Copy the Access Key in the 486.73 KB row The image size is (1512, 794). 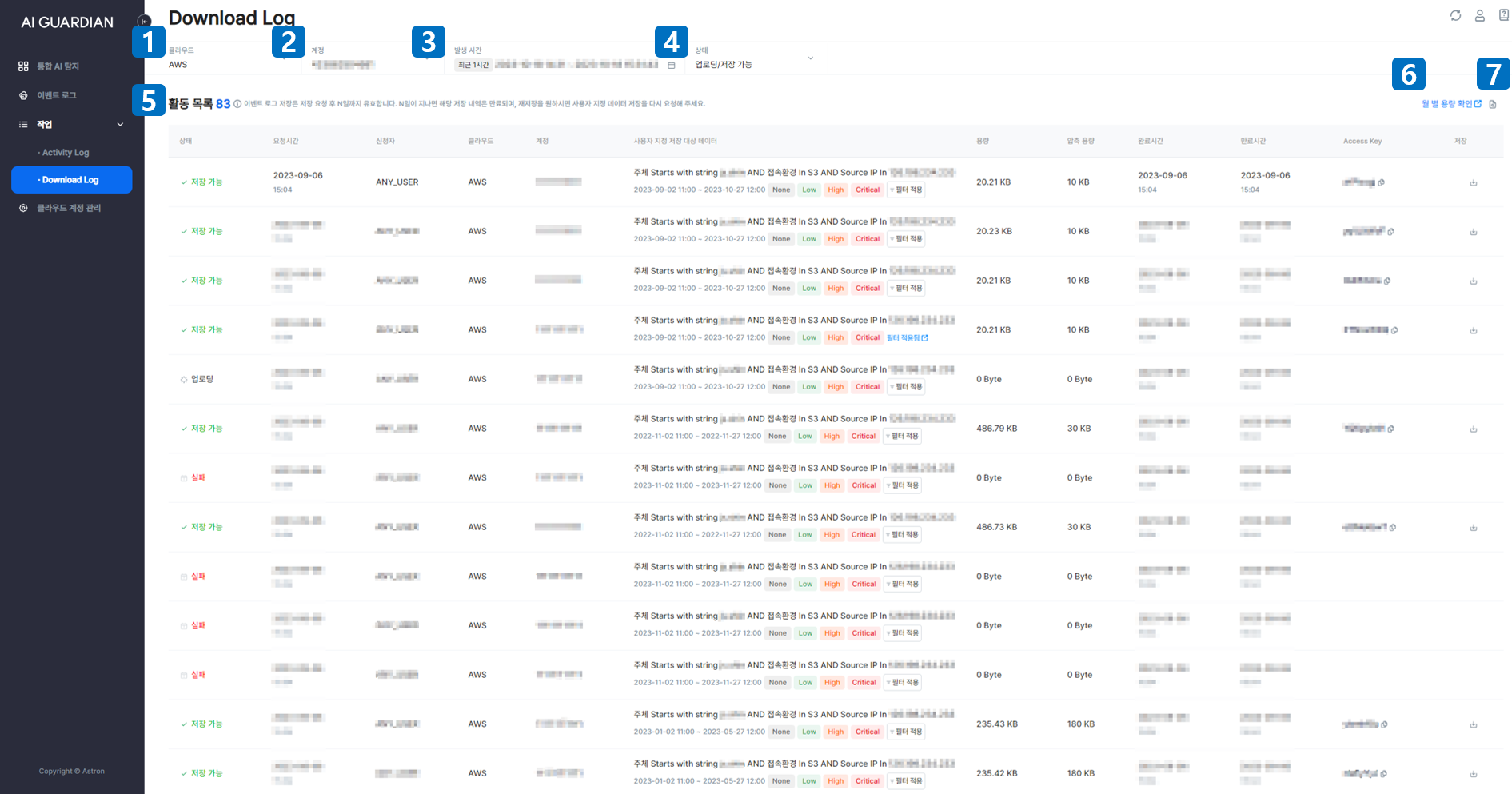pos(1393,527)
